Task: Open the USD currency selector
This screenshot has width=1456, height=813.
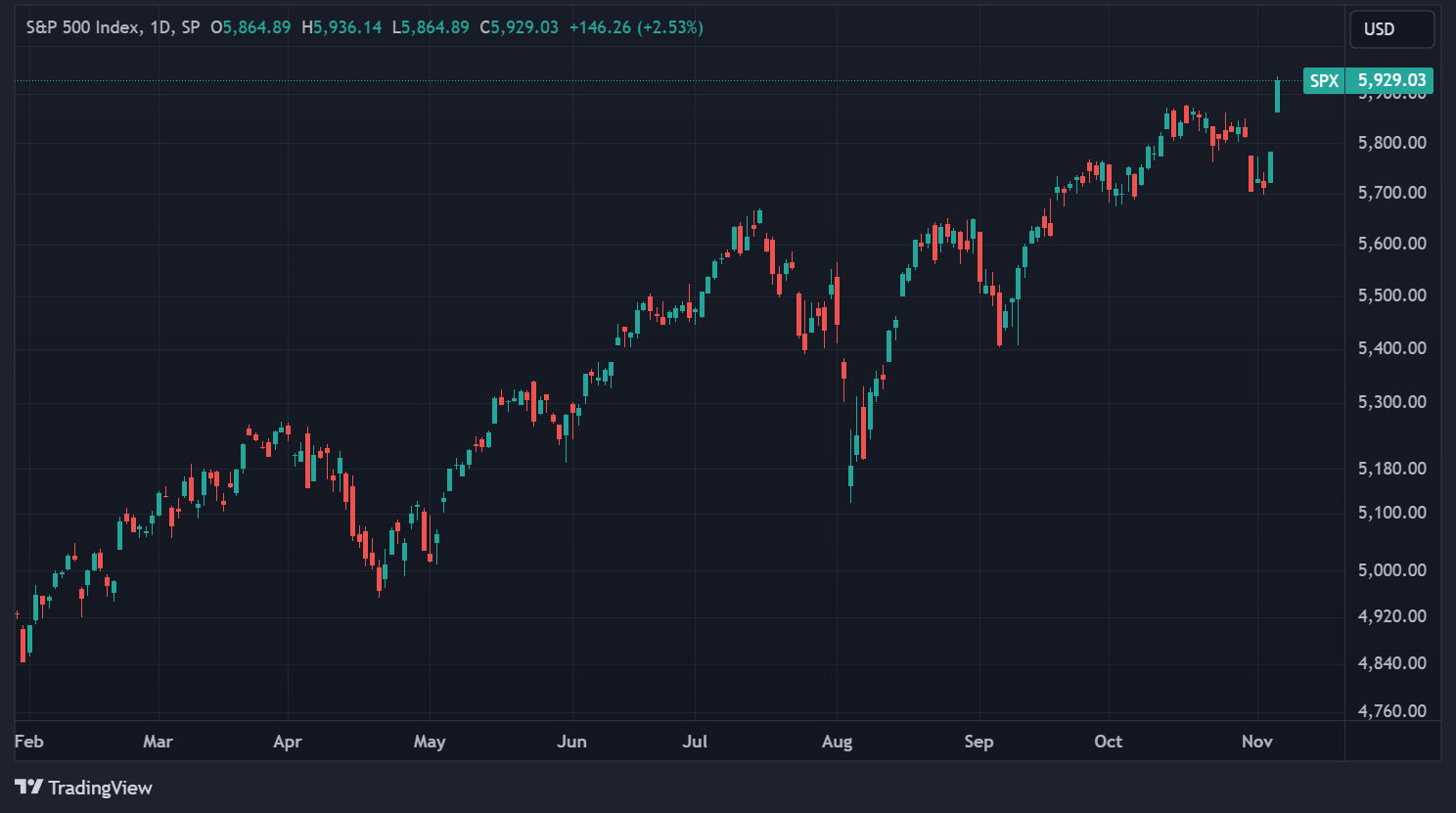Action: pyautogui.click(x=1390, y=28)
